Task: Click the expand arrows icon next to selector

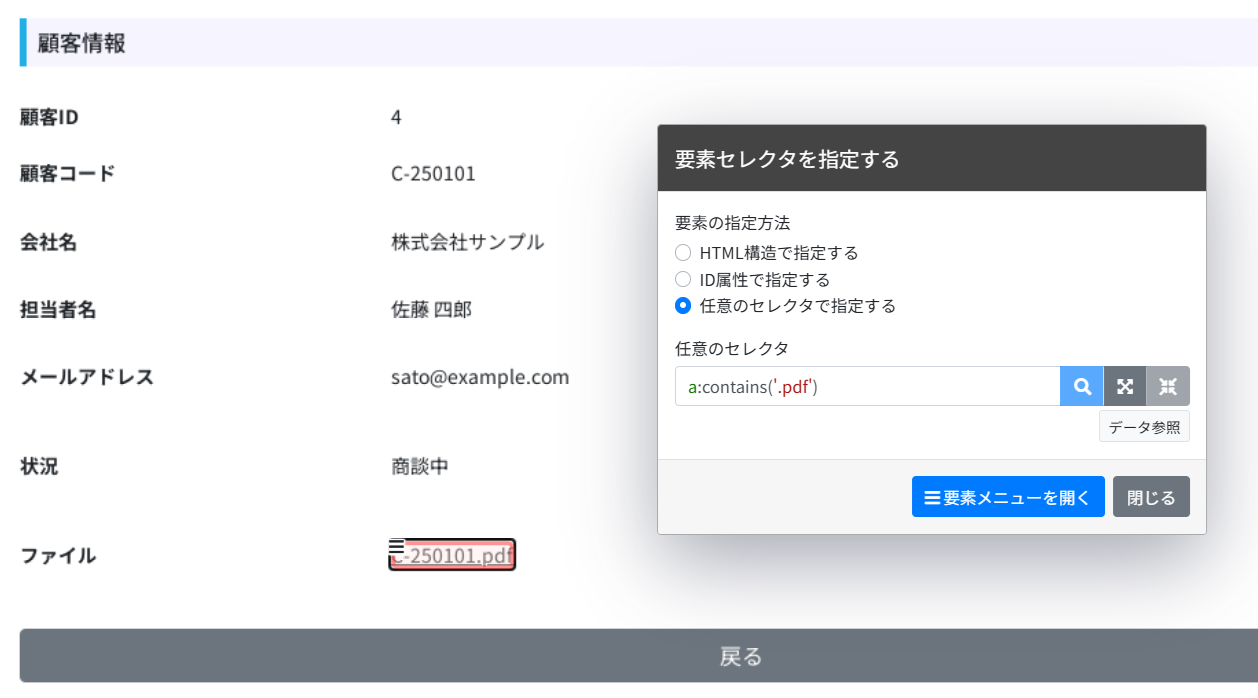Action: [1125, 386]
